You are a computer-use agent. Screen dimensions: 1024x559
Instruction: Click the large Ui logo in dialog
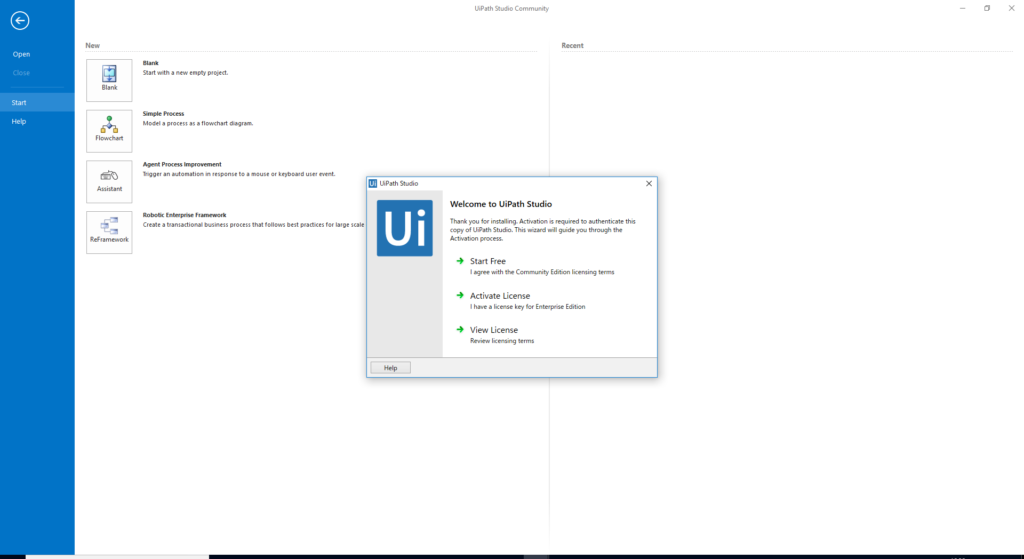click(x=404, y=228)
